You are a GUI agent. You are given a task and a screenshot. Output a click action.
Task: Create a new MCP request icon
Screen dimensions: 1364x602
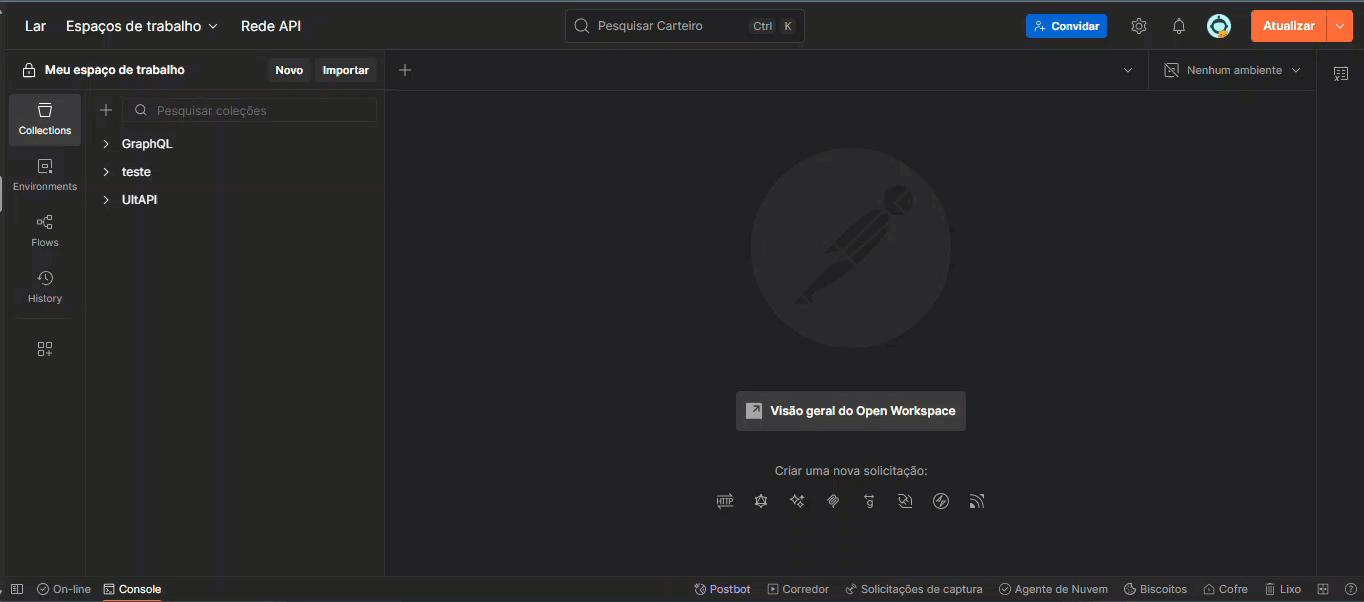click(x=833, y=501)
